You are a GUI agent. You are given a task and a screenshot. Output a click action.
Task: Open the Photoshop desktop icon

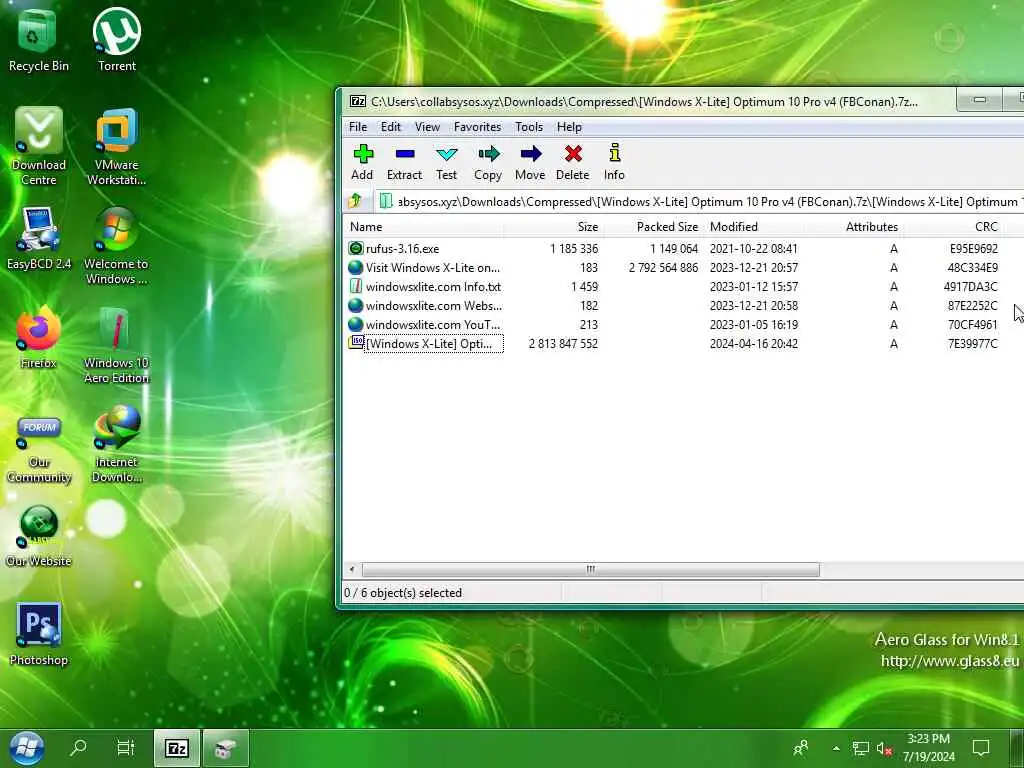coord(39,634)
